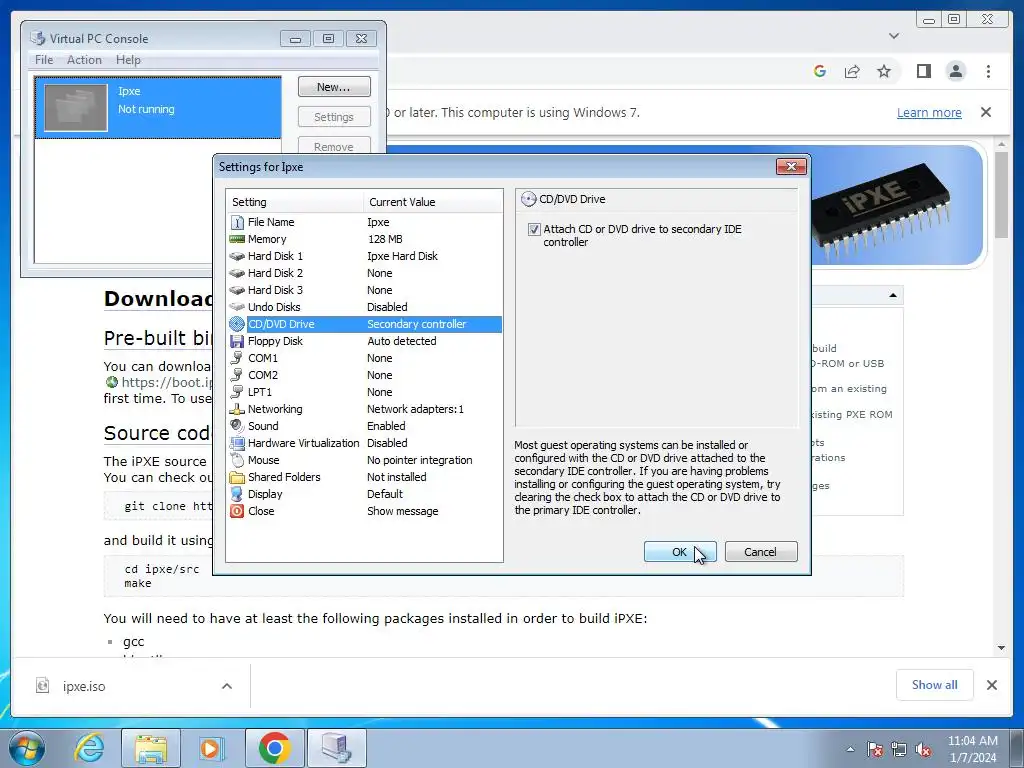Select the File Name setting icon
The image size is (1024, 768).
click(237, 222)
